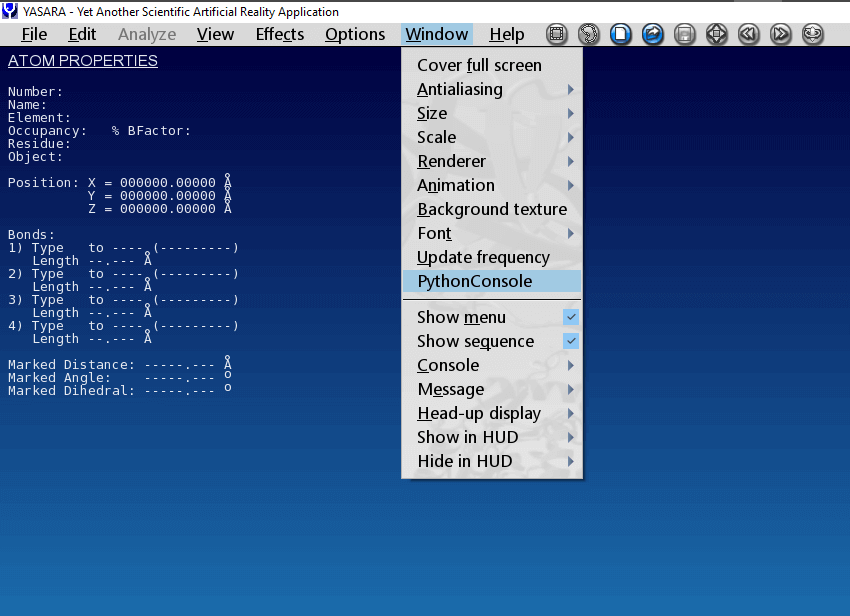Image resolution: width=850 pixels, height=616 pixels.
Task: Click the Scale menu label
Action: 436,137
